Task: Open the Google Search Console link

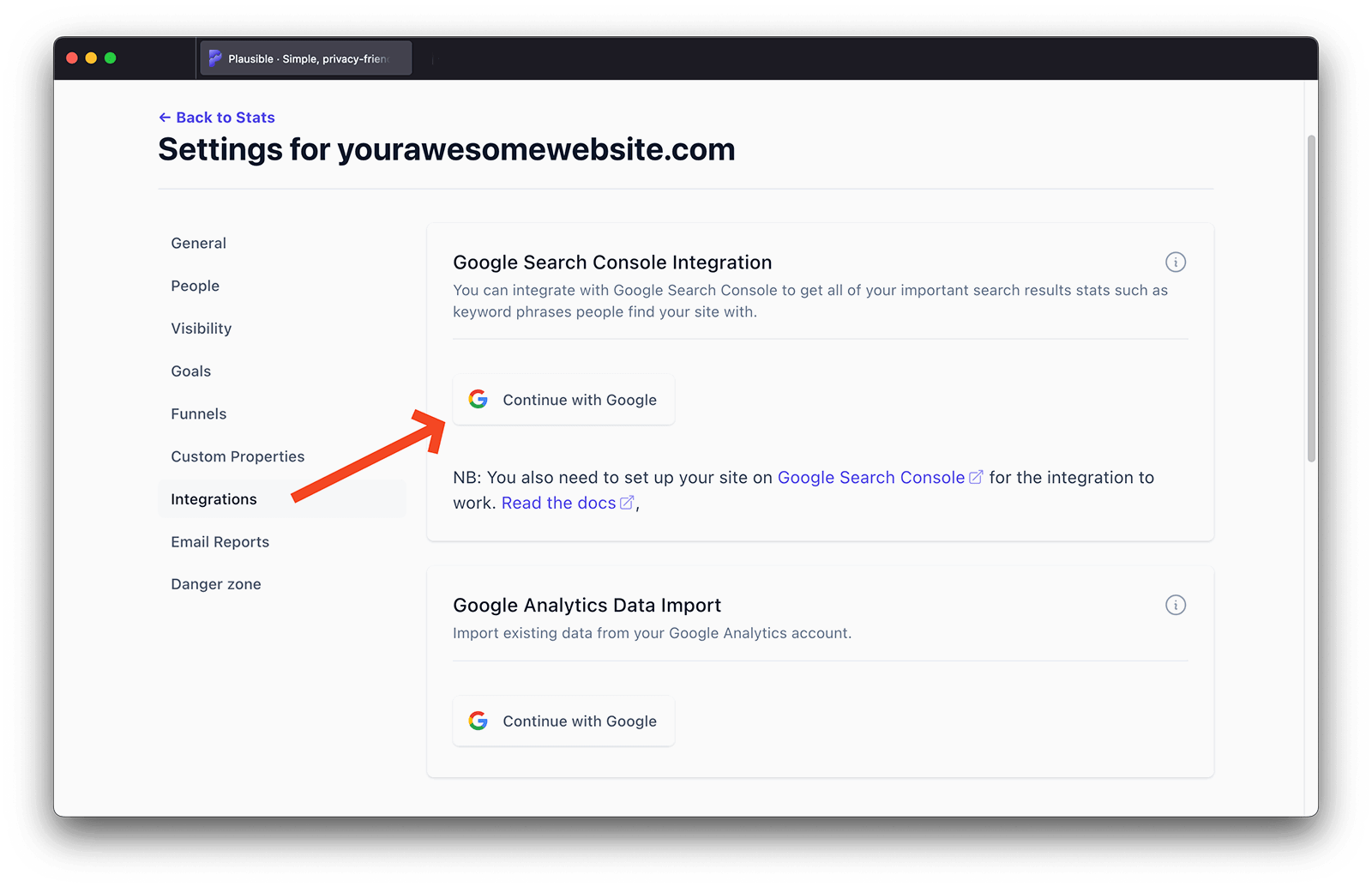Action: (x=870, y=478)
